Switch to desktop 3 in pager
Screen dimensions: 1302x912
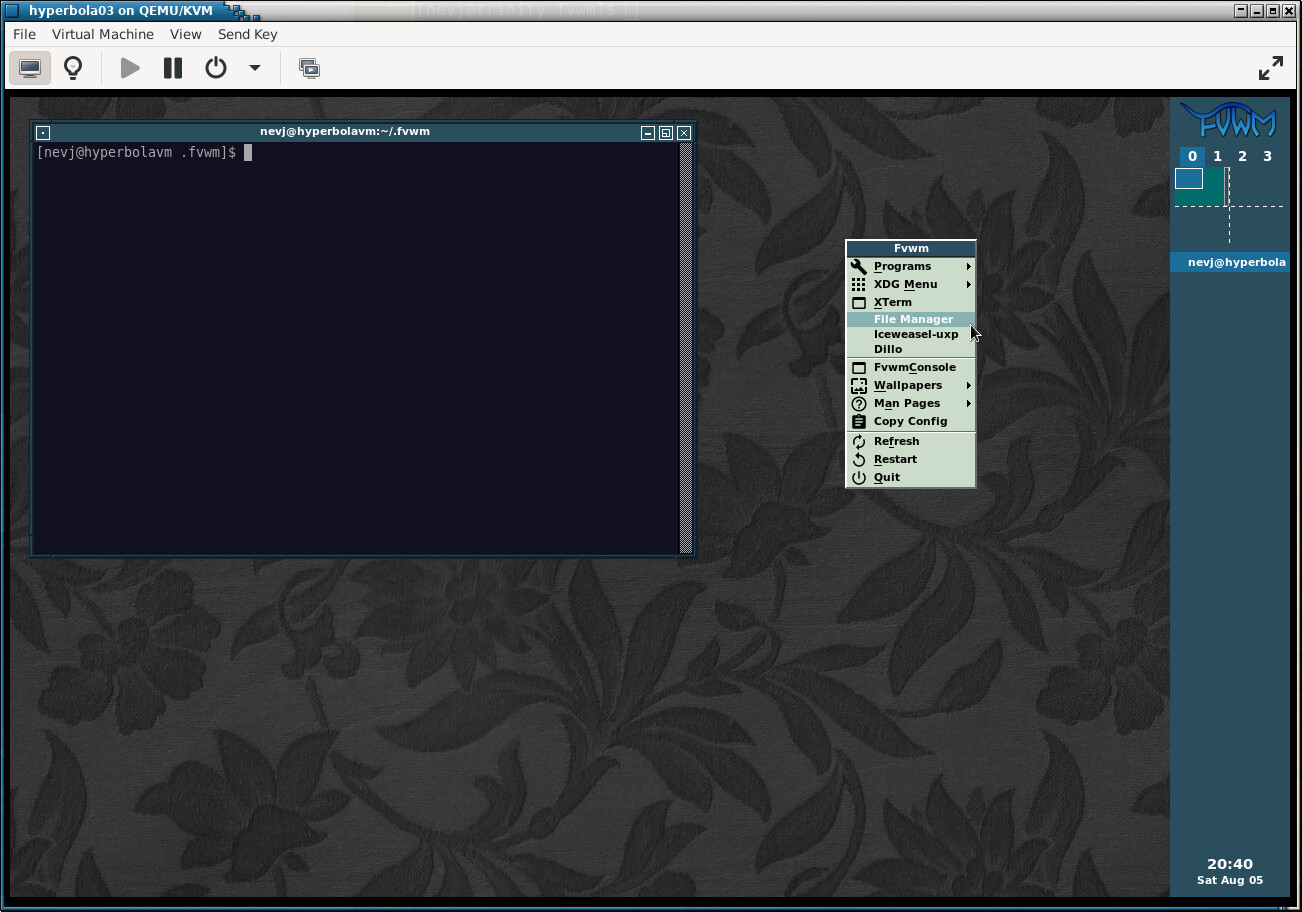tap(1267, 156)
